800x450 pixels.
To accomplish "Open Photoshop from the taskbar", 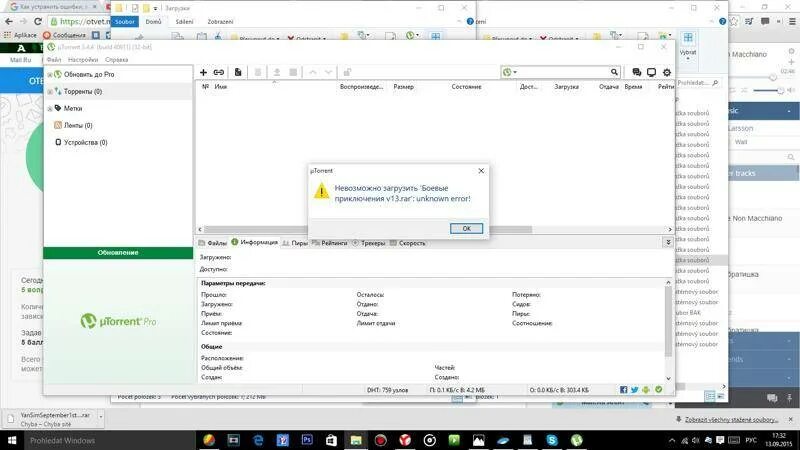I will [307, 440].
